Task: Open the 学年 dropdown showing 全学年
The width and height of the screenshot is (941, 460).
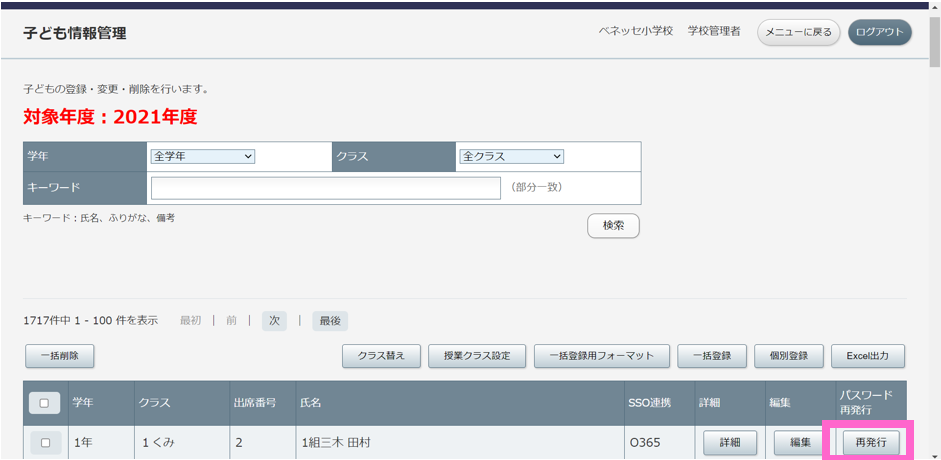Action: tap(203, 157)
